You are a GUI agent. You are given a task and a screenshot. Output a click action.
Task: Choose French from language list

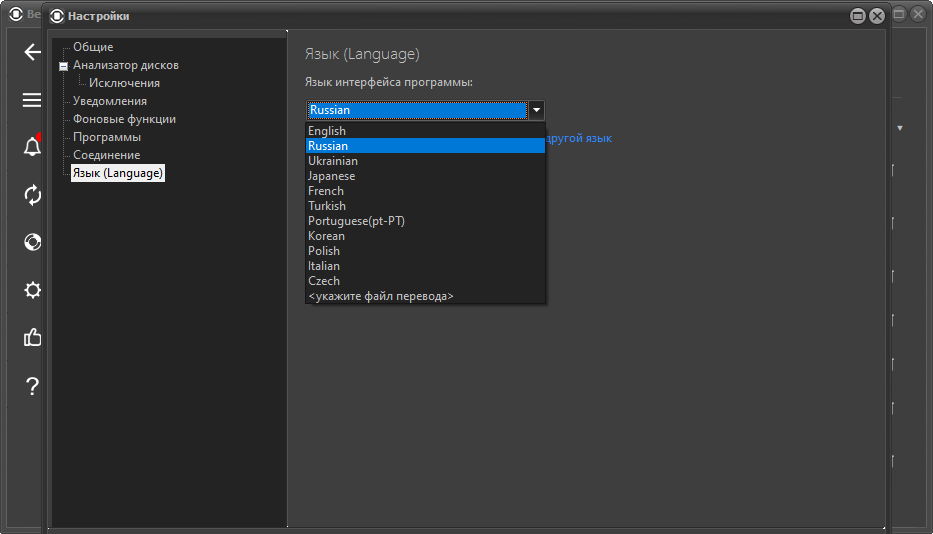[x=425, y=191]
